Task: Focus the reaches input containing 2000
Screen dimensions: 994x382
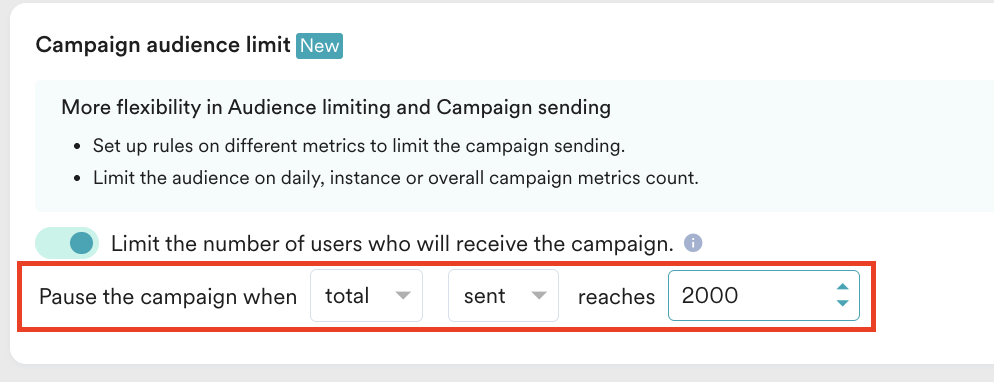Action: click(764, 296)
